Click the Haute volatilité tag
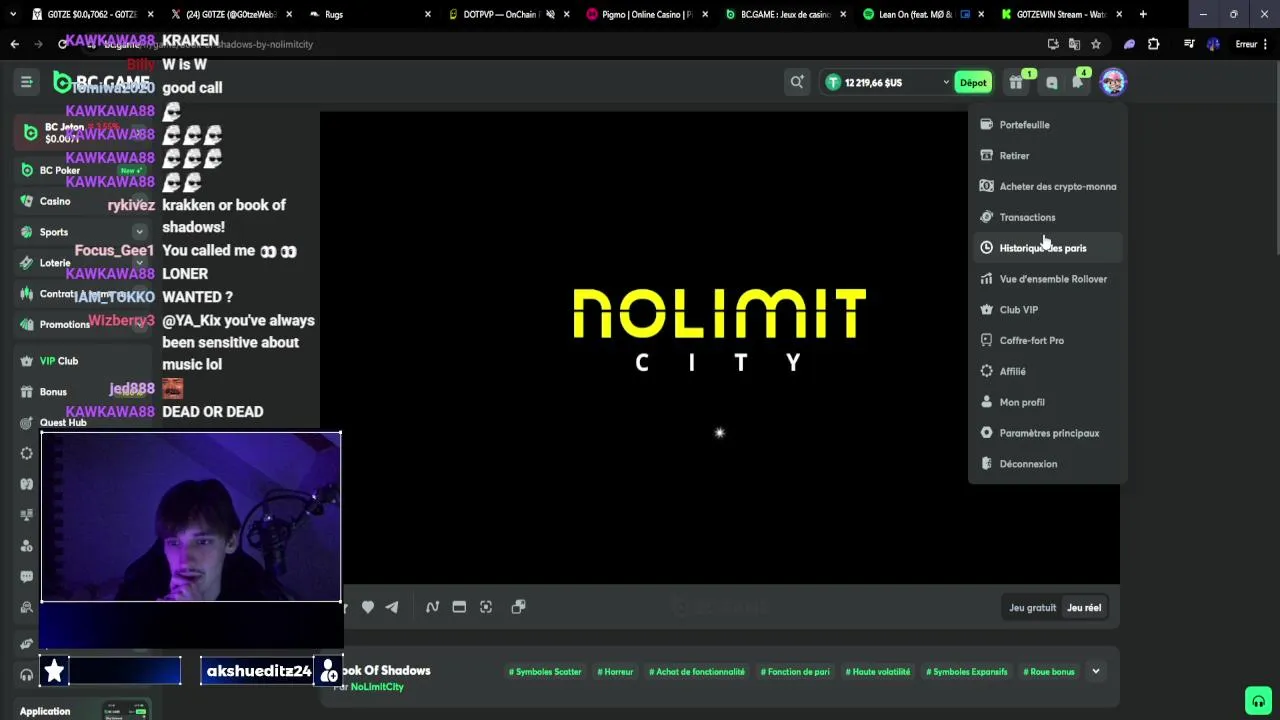Image resolution: width=1280 pixels, height=720 pixels. point(878,672)
